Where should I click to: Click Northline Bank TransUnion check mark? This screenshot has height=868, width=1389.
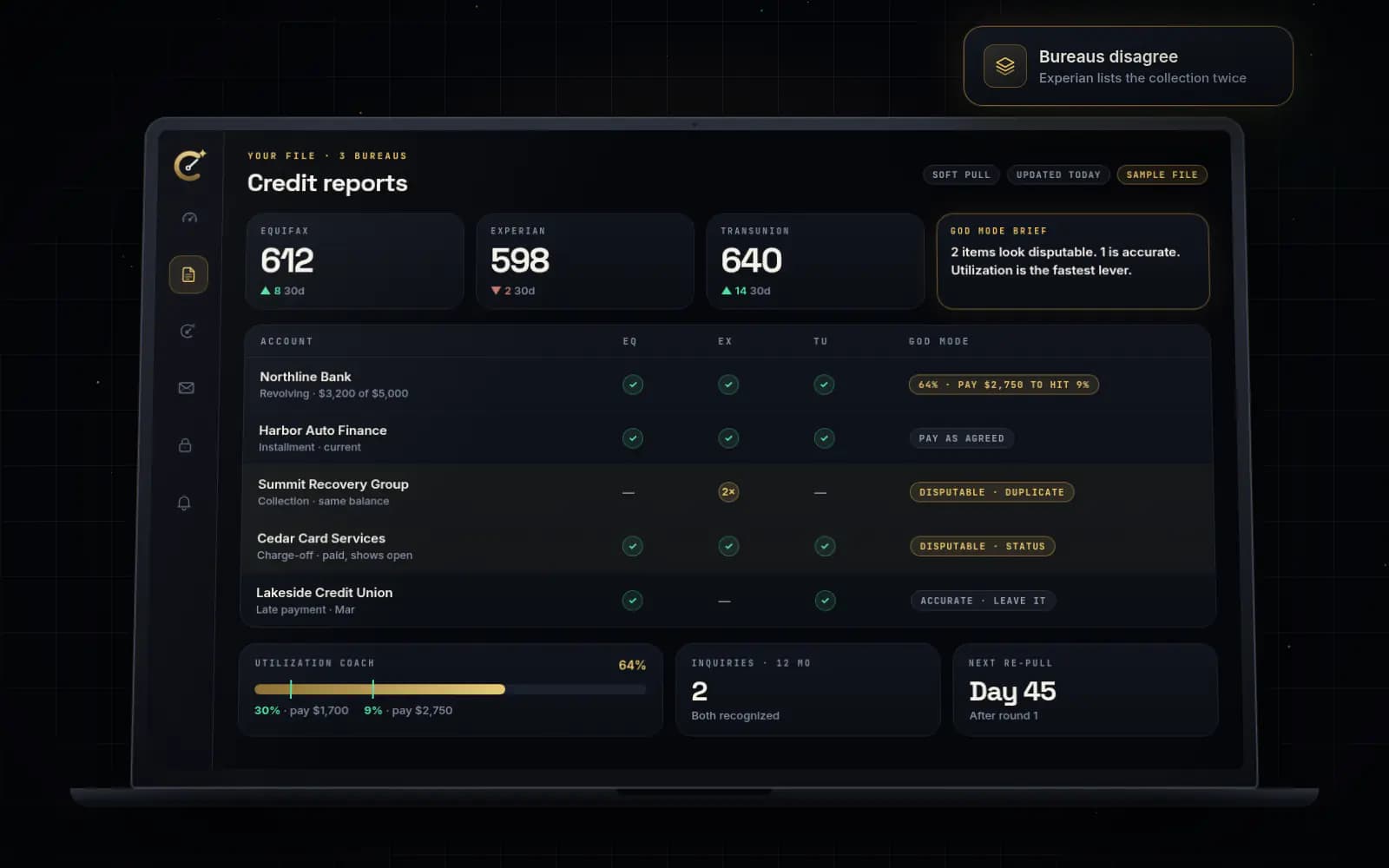click(824, 385)
